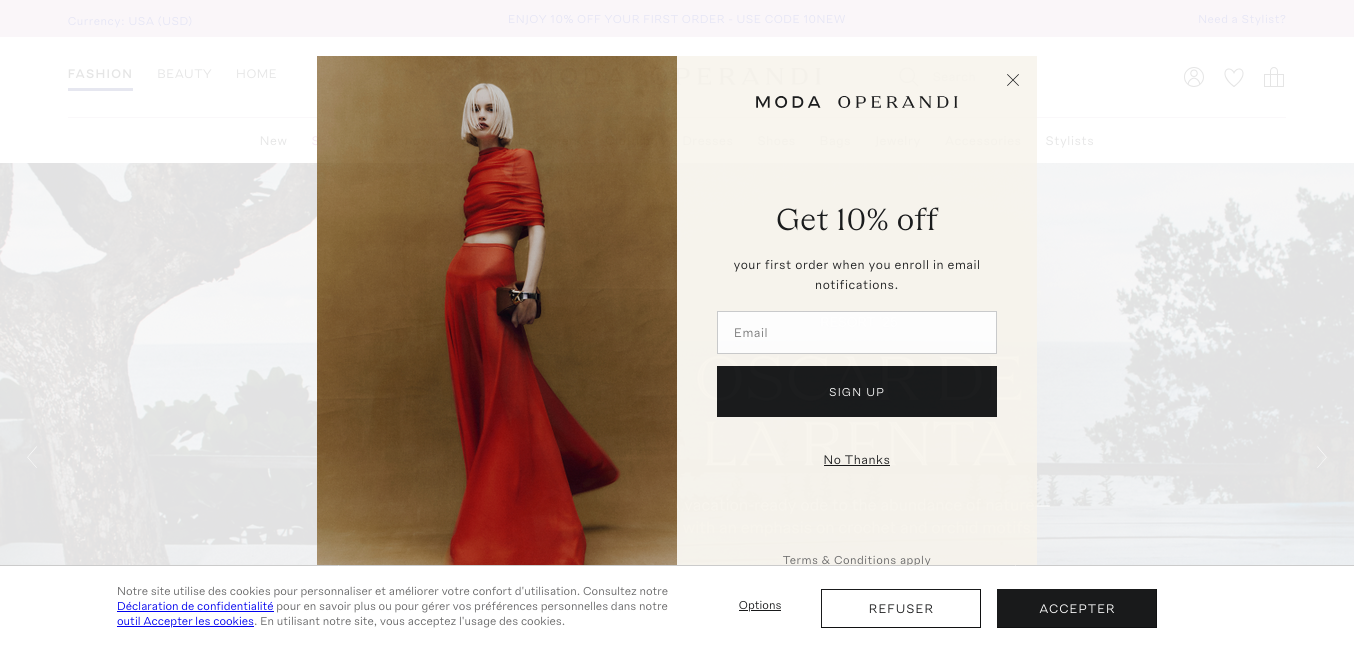Open the wishlist heart icon
The height and width of the screenshot is (651, 1366).
point(1234,77)
